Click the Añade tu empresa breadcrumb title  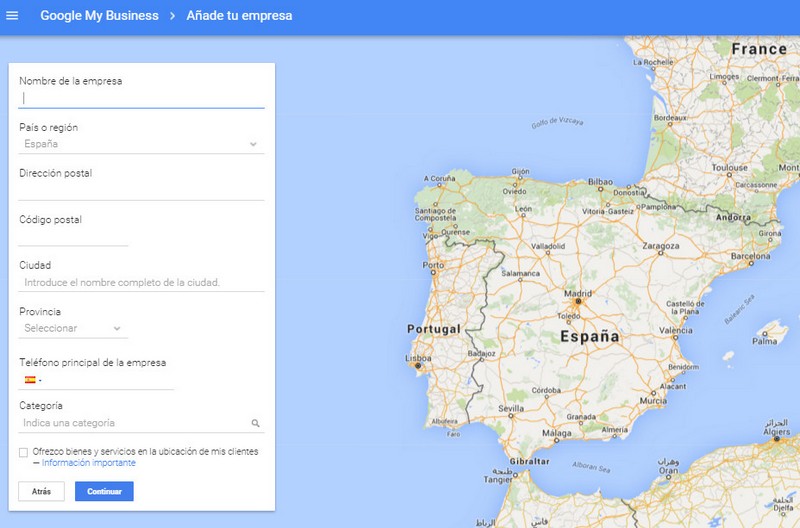(239, 16)
